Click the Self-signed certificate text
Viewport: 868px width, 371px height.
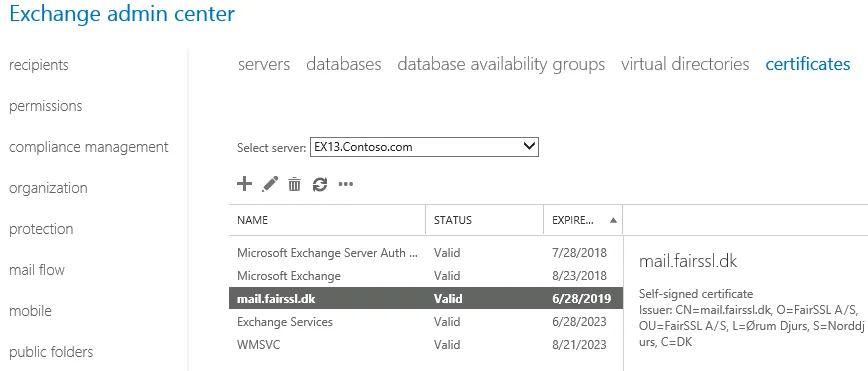point(696,293)
